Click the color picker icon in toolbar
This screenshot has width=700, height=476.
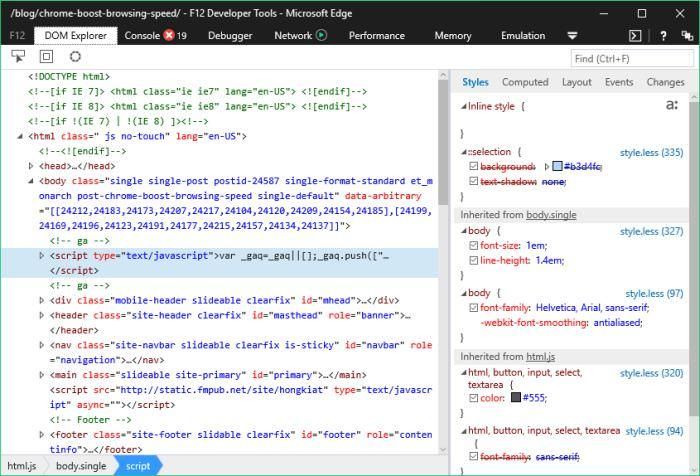tap(75, 57)
